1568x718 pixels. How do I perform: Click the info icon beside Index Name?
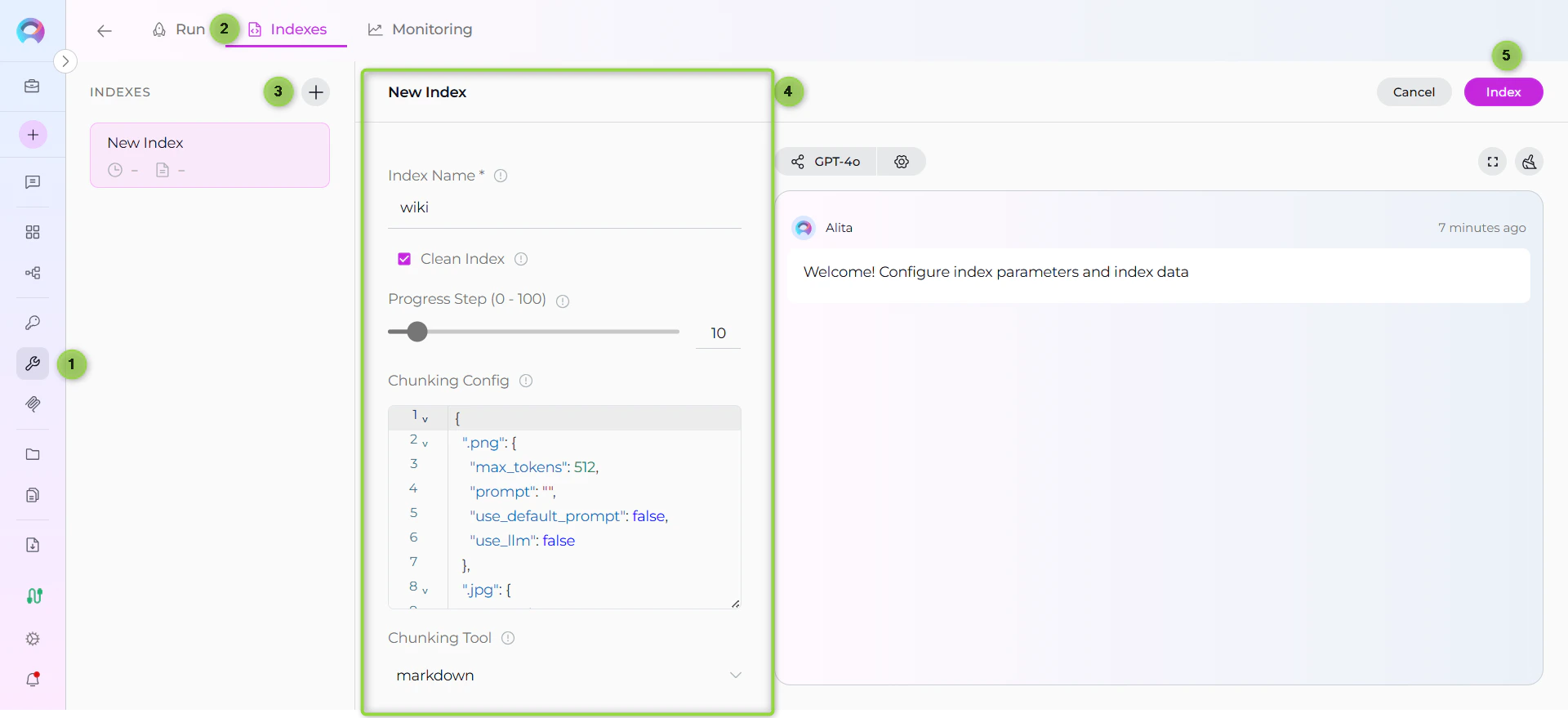[501, 176]
